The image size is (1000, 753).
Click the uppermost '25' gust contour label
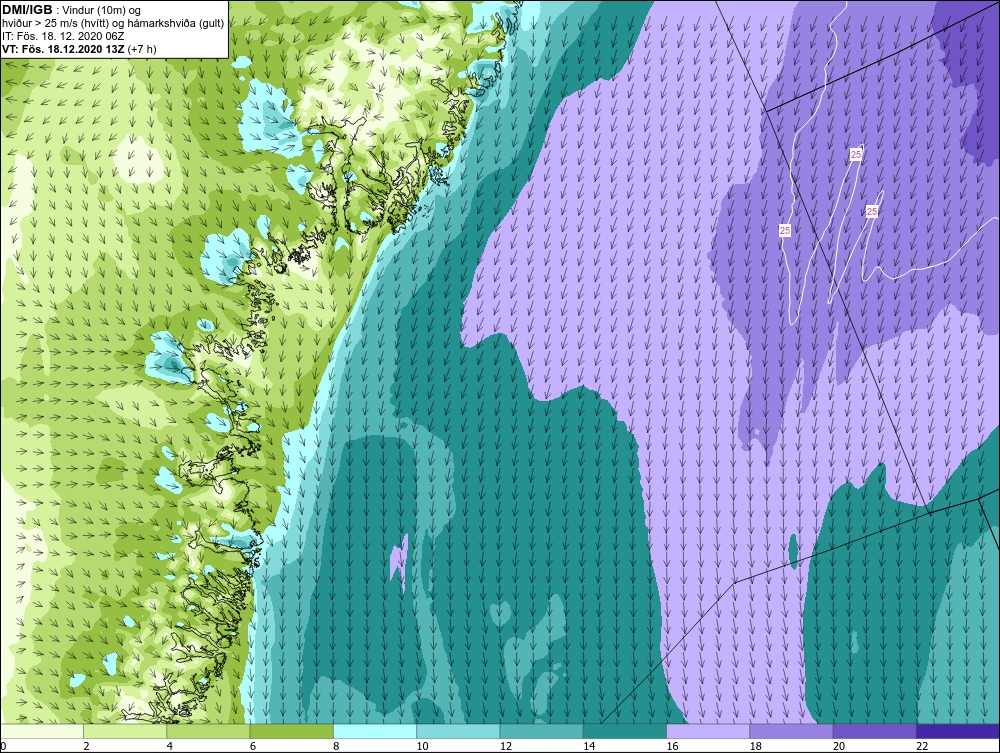coord(856,154)
